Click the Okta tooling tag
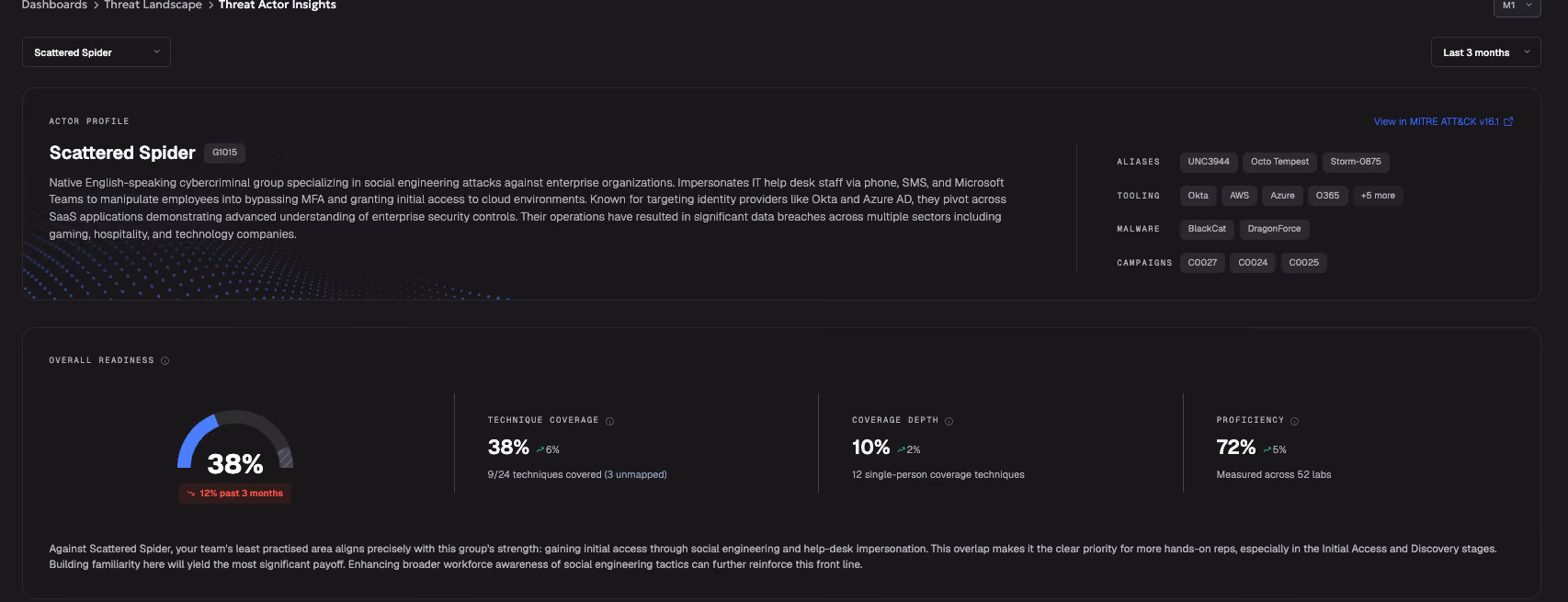This screenshot has width=1568, height=602. tap(1198, 196)
